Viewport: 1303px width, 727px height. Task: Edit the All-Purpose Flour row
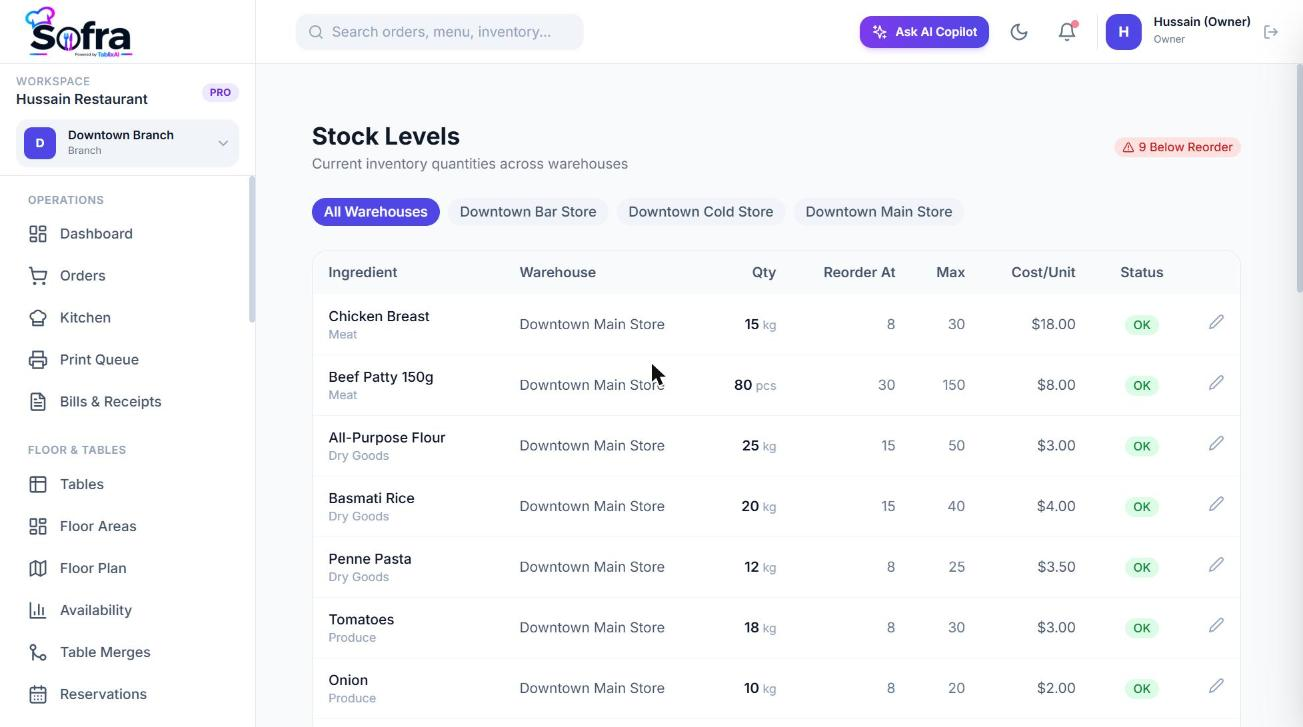(x=1216, y=444)
